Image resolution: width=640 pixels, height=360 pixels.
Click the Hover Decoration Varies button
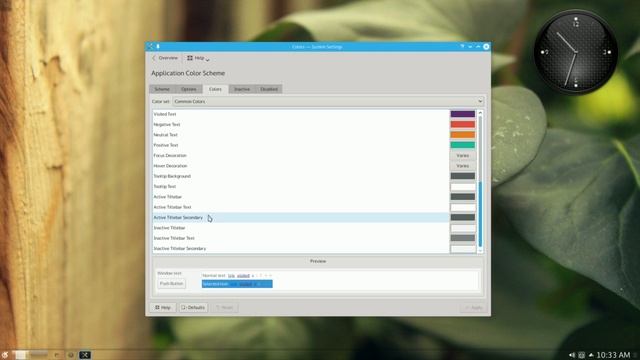tap(462, 166)
